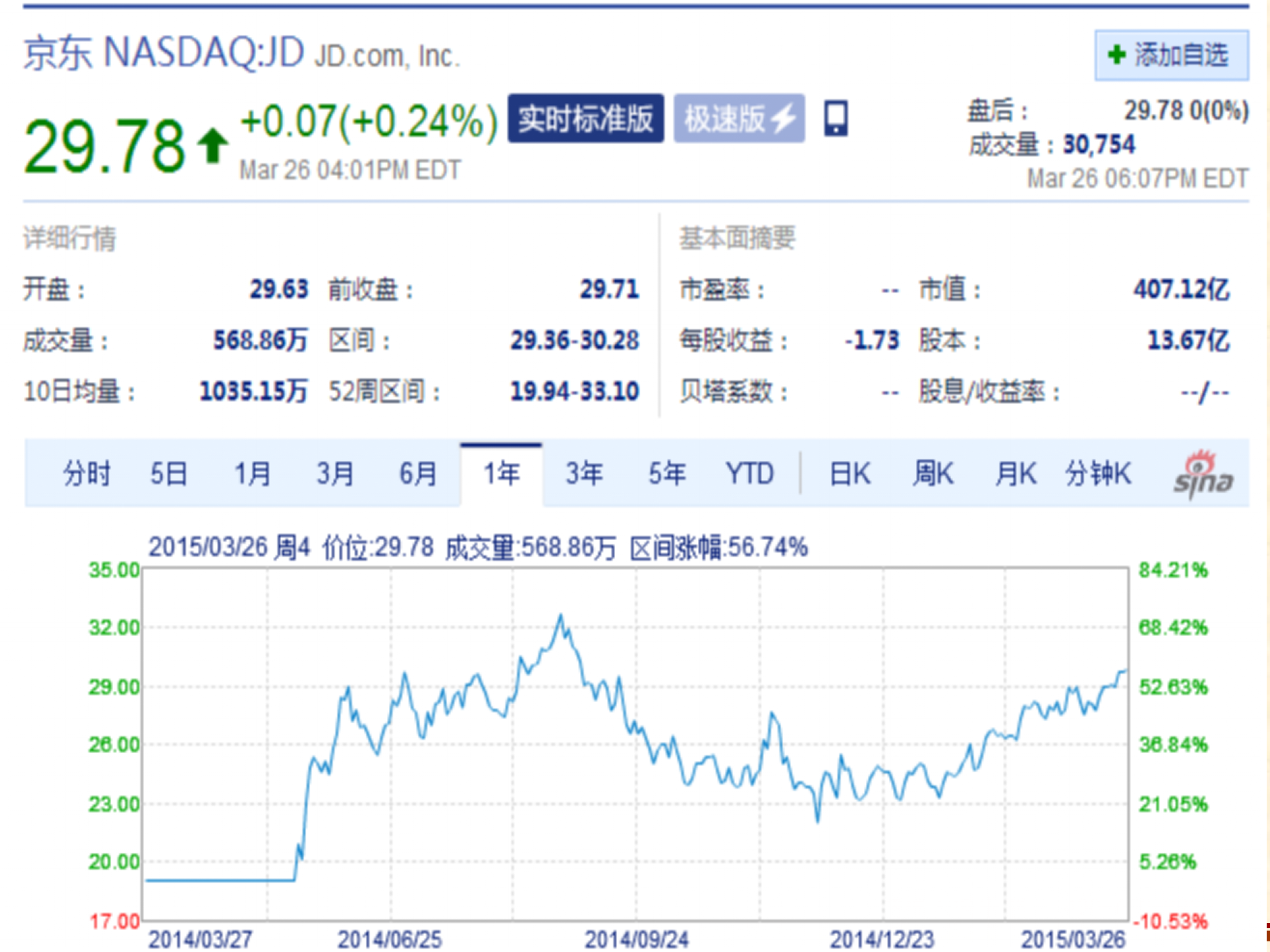The height and width of the screenshot is (952, 1270).
Task: Select the 1年 one-year tab
Action: click(501, 474)
